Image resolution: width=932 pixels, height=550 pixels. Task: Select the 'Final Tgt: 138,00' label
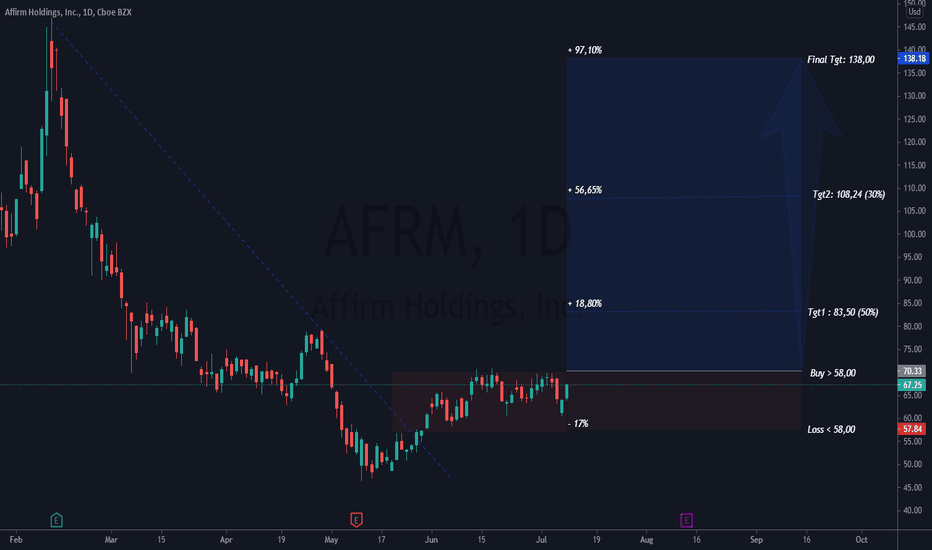[840, 59]
